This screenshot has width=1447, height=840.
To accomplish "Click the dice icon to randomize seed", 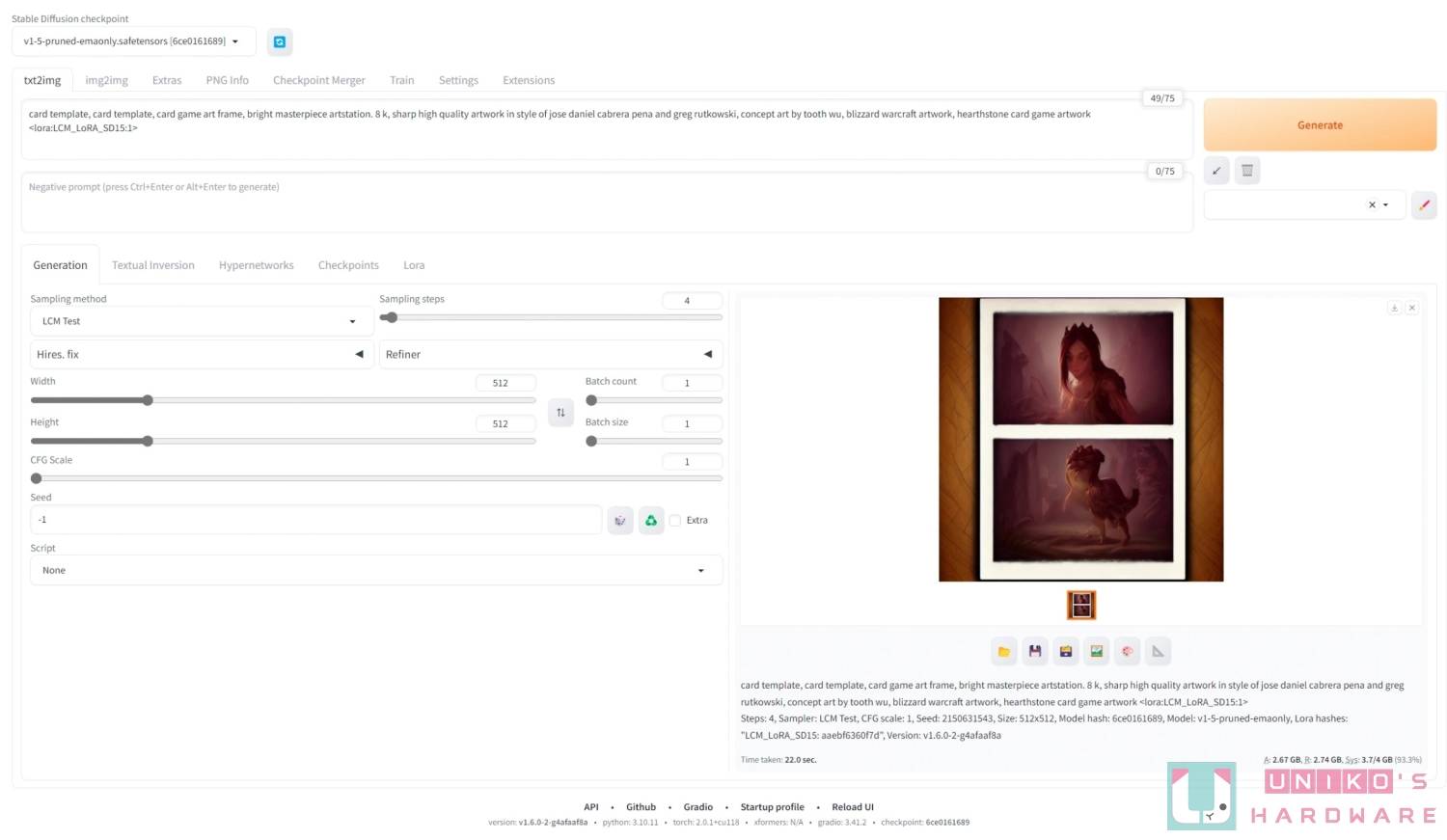I will tap(620, 521).
